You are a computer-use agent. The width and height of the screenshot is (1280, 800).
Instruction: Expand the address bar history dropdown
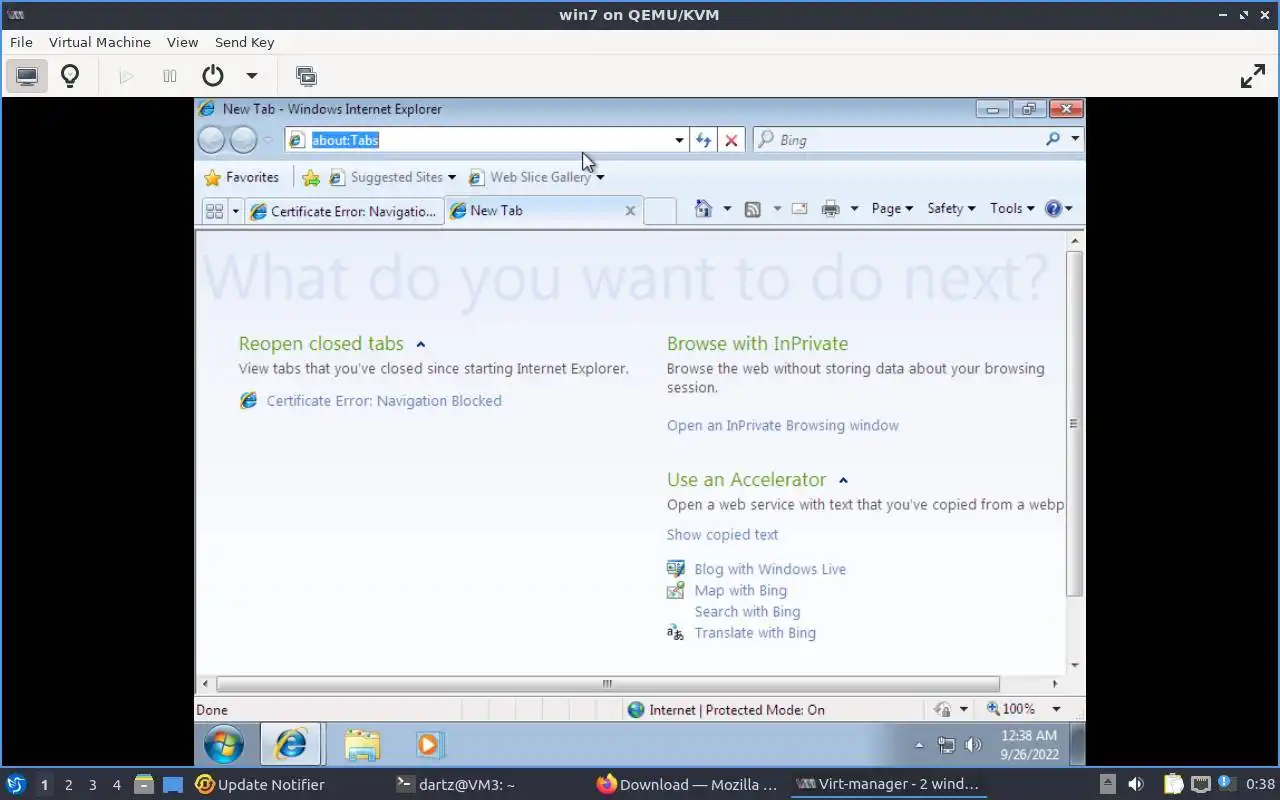679,140
